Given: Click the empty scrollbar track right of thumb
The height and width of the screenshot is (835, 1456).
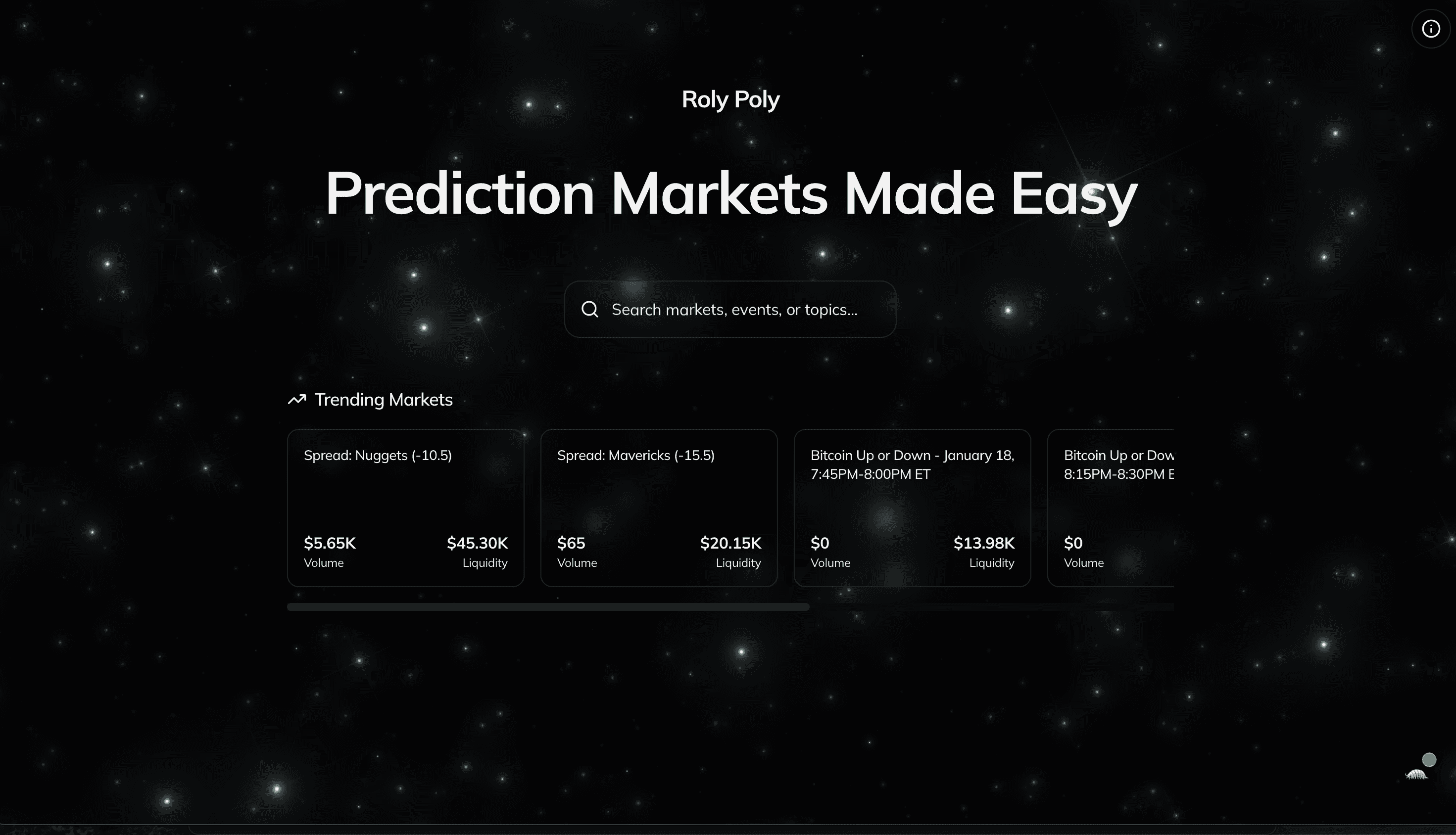Looking at the screenshot, I should (991, 607).
